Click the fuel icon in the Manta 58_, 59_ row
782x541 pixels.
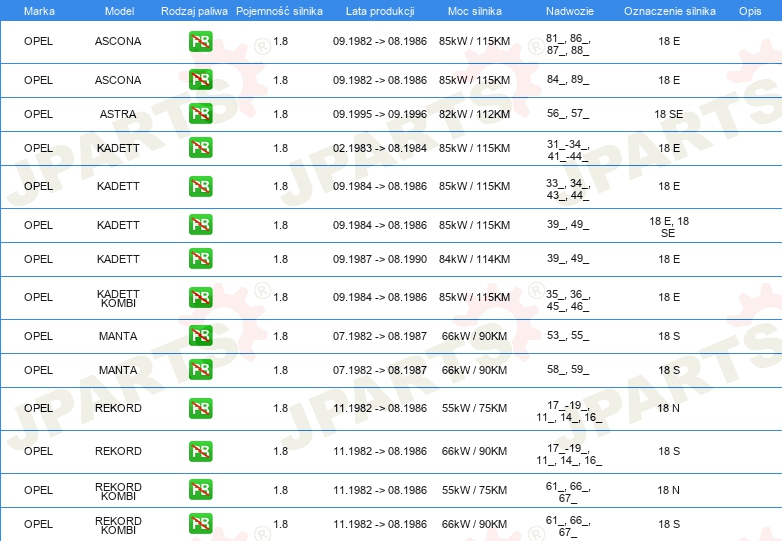pyautogui.click(x=200, y=369)
